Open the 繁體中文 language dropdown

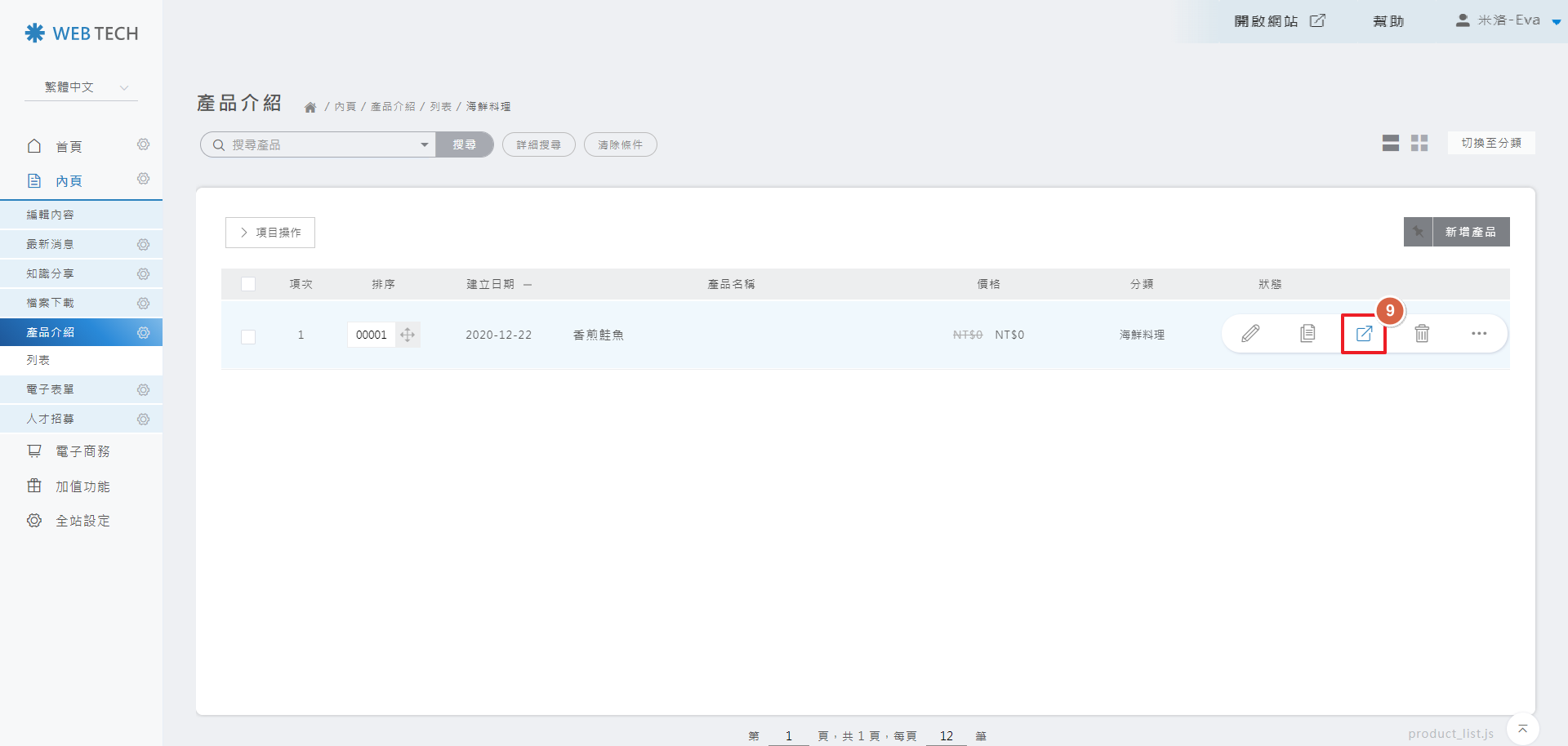82,87
